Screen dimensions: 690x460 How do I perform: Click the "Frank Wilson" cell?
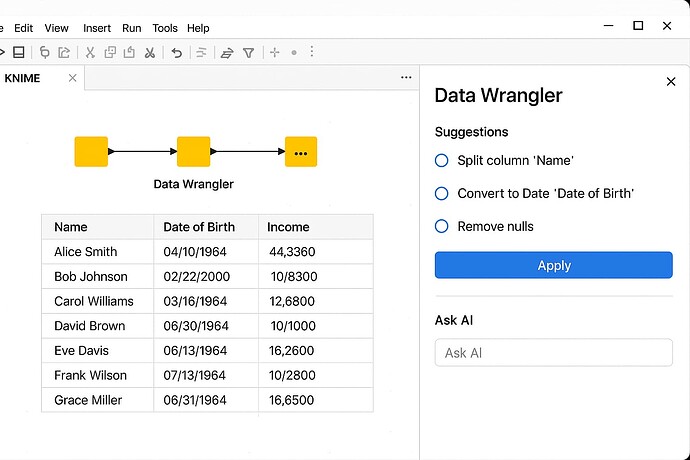point(98,375)
